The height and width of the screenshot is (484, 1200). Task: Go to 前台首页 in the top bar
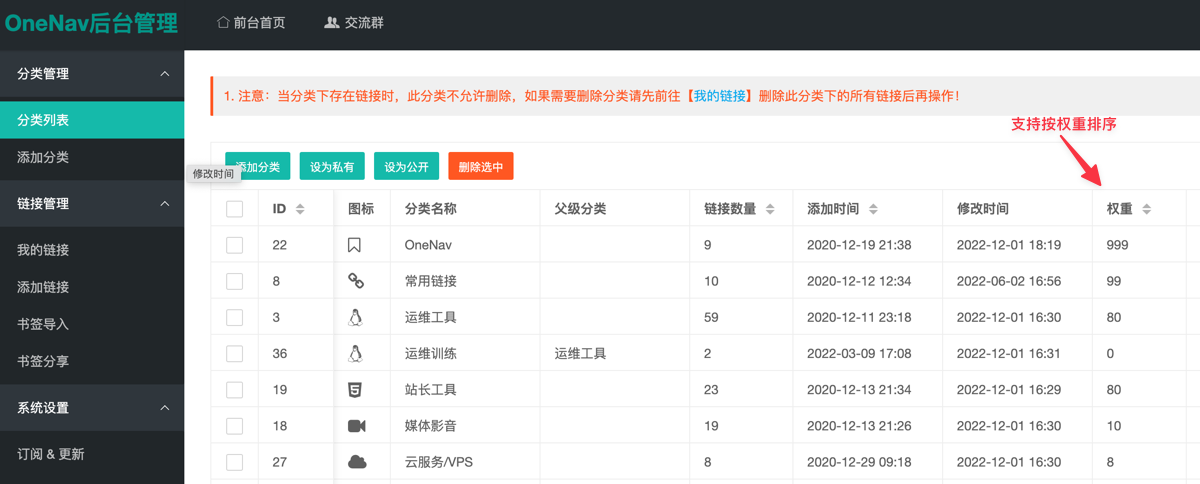pyautogui.click(x=251, y=23)
